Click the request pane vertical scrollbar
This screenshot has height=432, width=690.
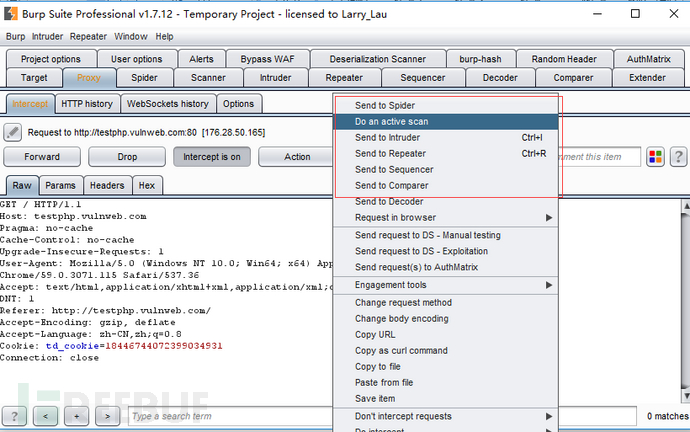686,301
